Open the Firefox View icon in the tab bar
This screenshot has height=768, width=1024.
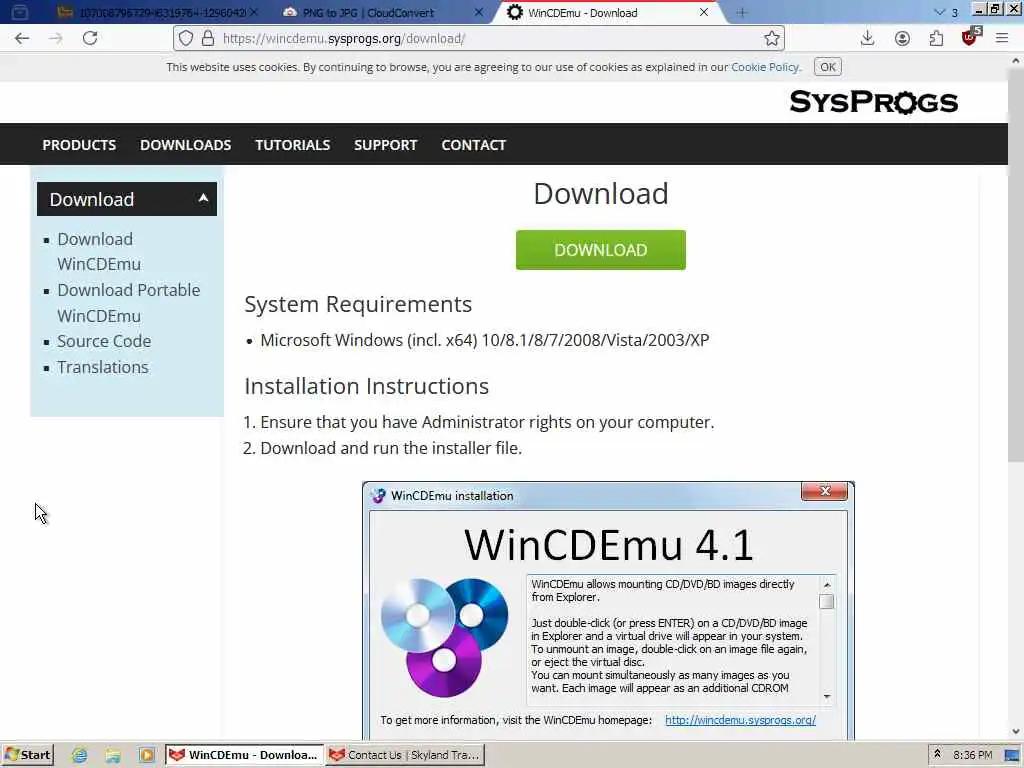[20, 12]
